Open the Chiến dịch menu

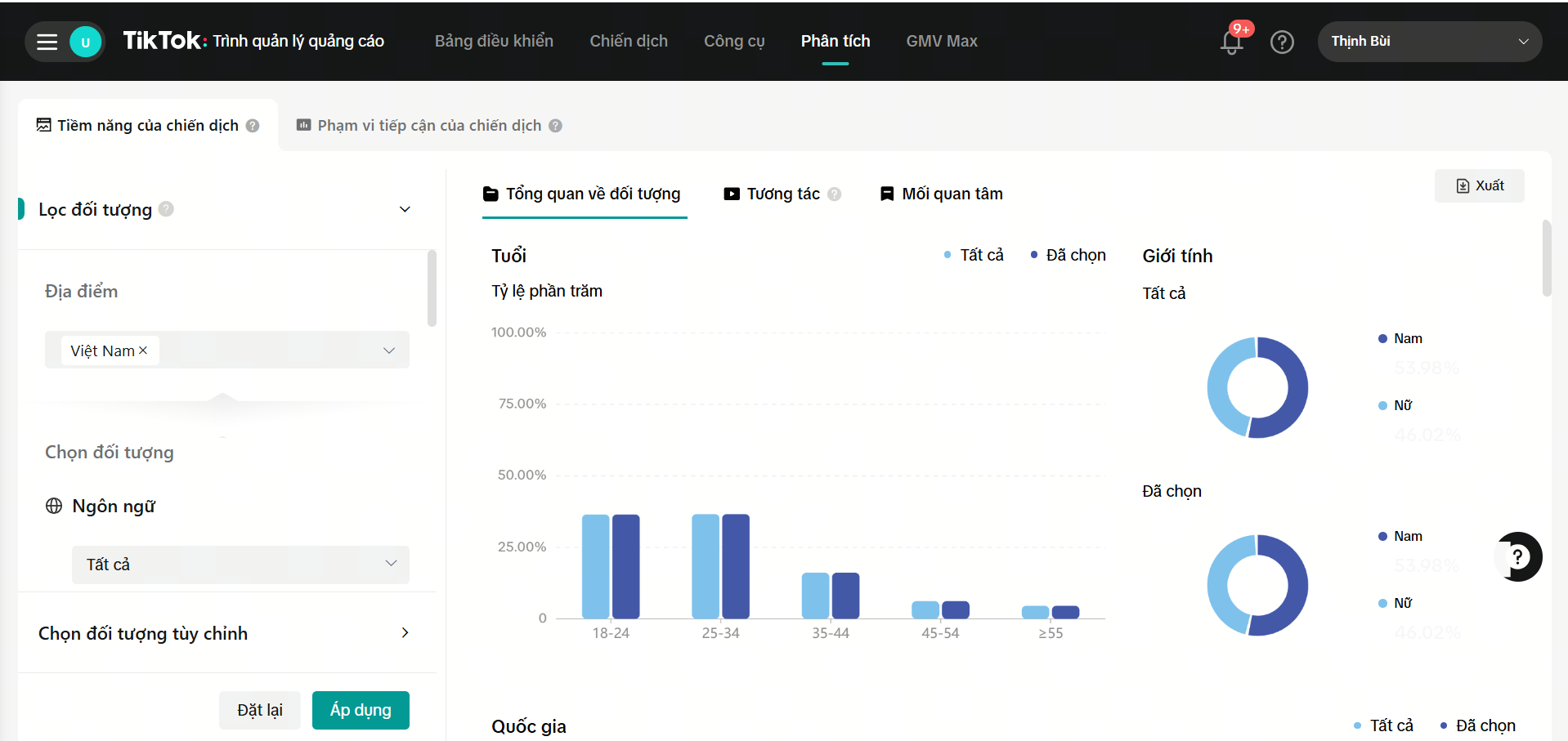point(629,41)
